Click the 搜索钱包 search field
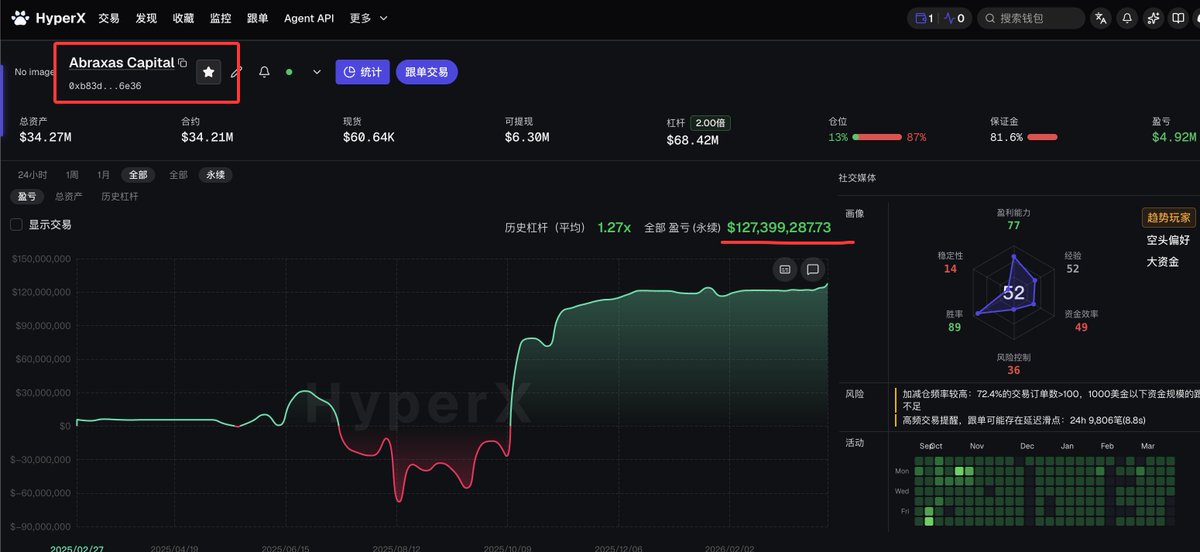The image size is (1200, 552). 1030,18
